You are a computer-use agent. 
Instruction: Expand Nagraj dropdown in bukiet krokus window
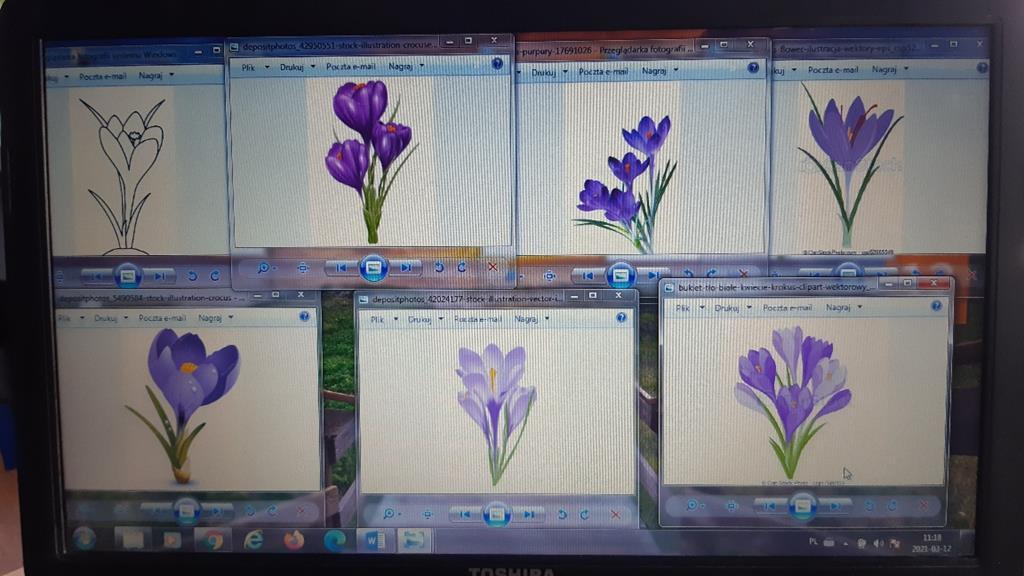point(858,308)
